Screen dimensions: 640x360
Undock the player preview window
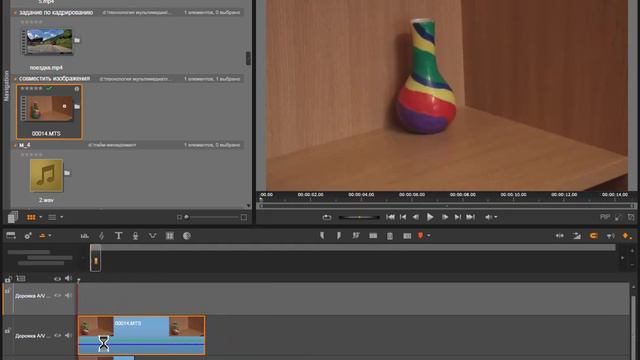(631, 217)
